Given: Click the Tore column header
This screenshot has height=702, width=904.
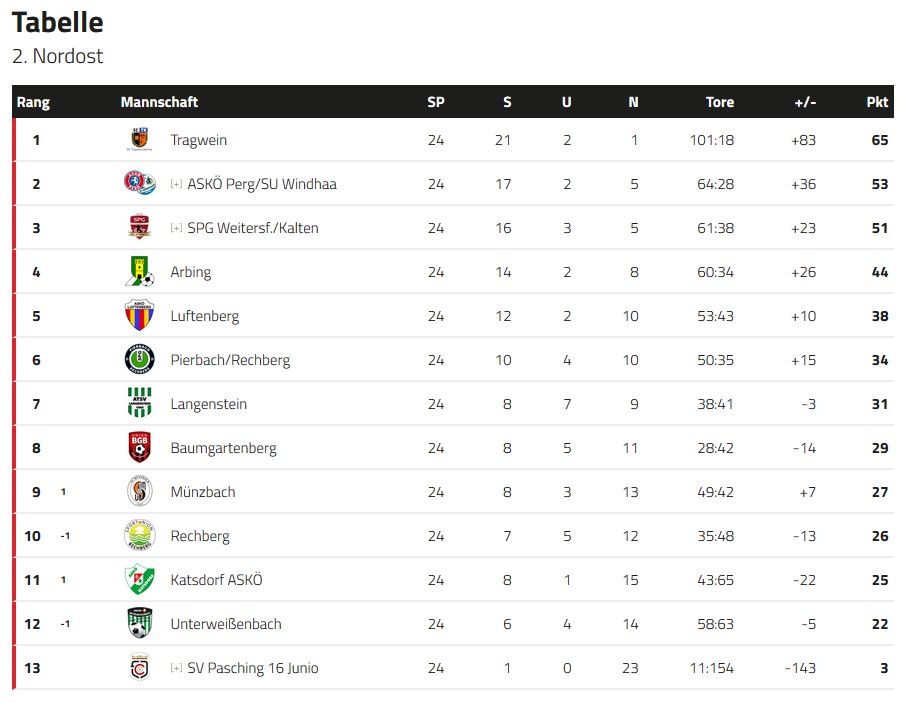Looking at the screenshot, I should point(720,102).
